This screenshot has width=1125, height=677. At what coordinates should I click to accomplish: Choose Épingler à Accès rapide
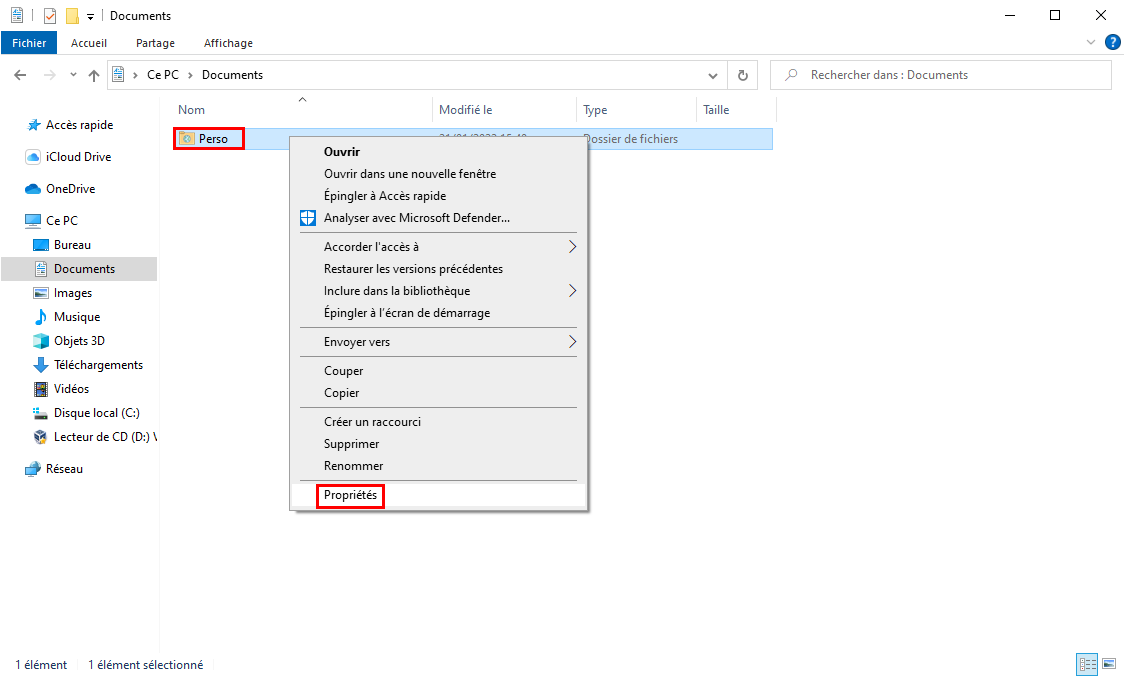click(438, 196)
